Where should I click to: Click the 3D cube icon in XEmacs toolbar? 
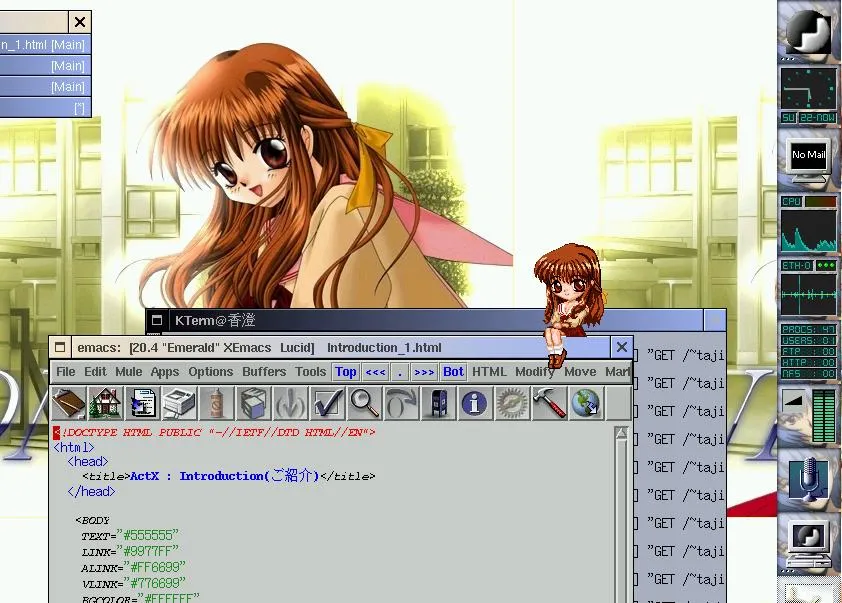tap(253, 403)
